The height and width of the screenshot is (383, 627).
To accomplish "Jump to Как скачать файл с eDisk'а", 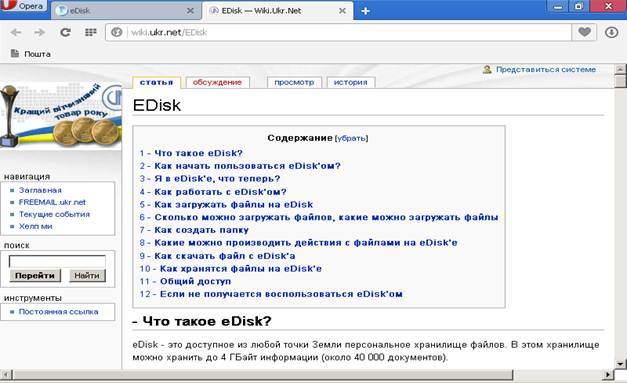I will coord(218,256).
